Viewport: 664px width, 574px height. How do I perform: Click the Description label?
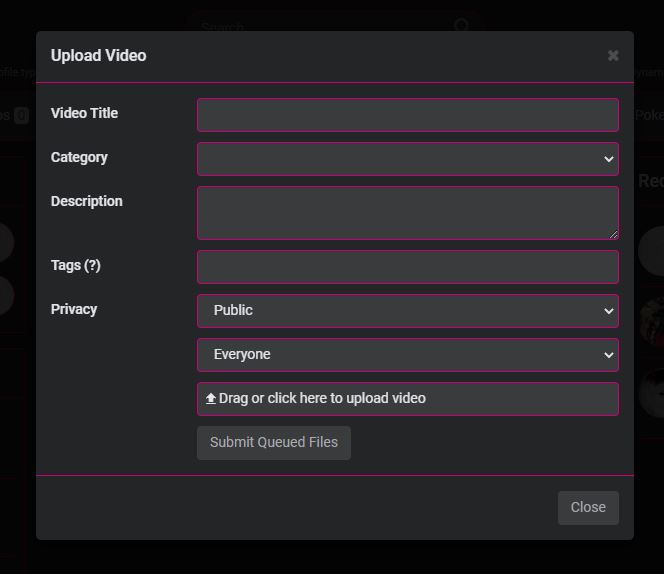point(86,201)
